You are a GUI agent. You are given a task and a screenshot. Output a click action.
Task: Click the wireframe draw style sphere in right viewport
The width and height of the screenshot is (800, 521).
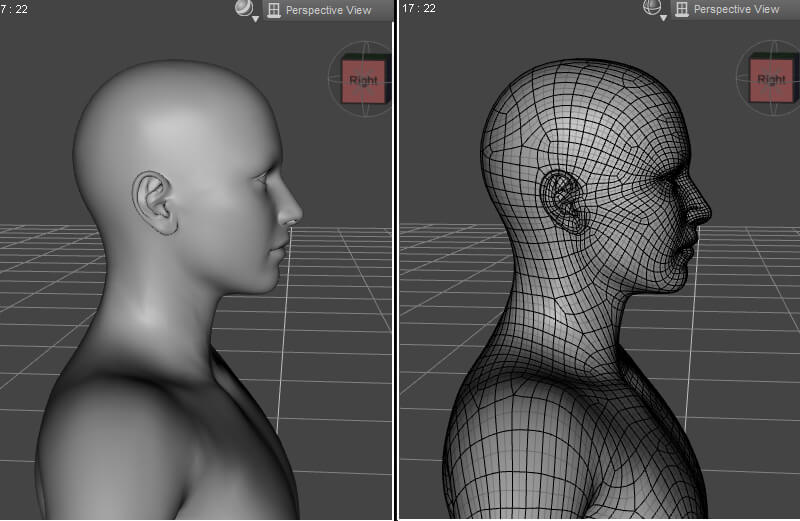650,8
